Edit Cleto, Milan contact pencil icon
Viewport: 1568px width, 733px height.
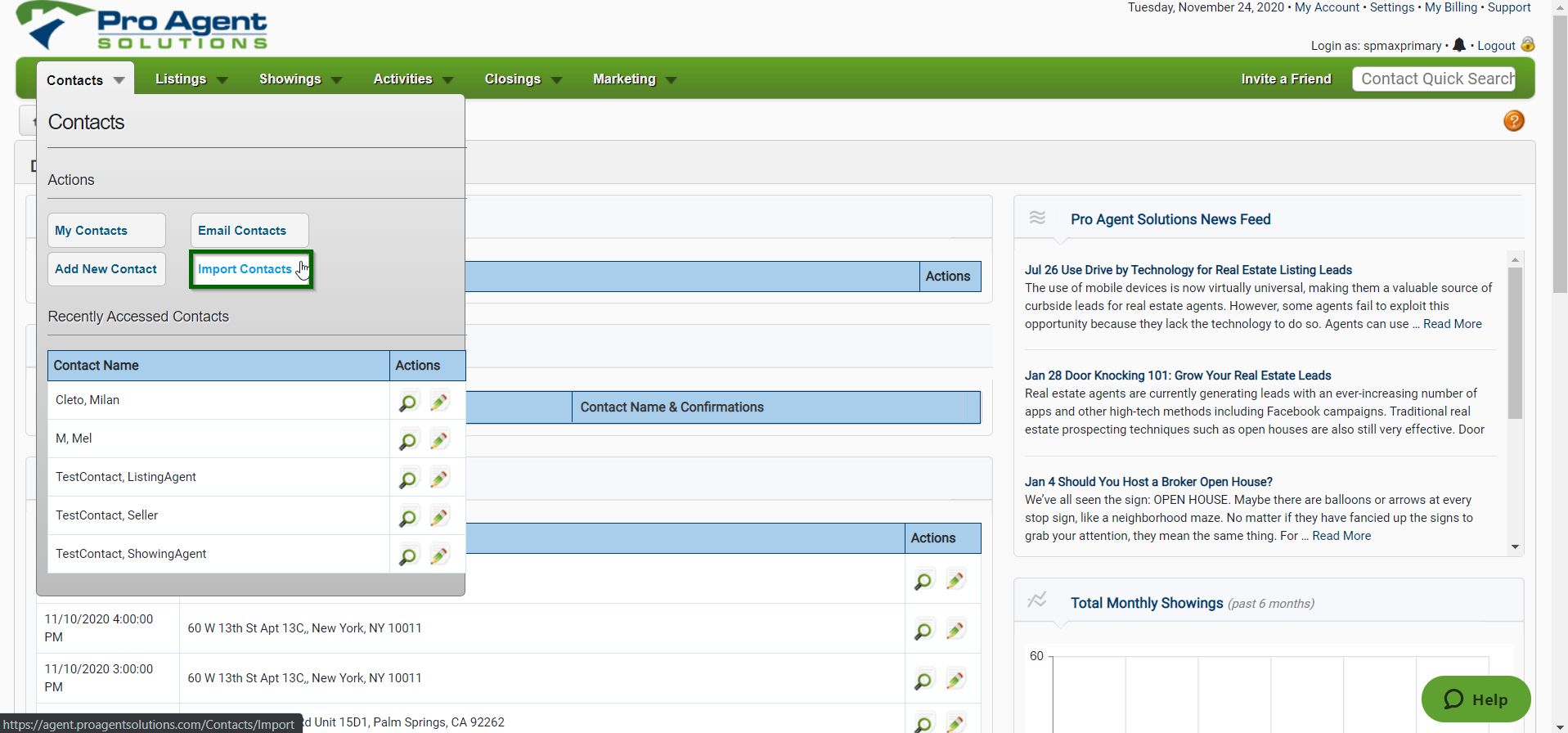pos(439,402)
